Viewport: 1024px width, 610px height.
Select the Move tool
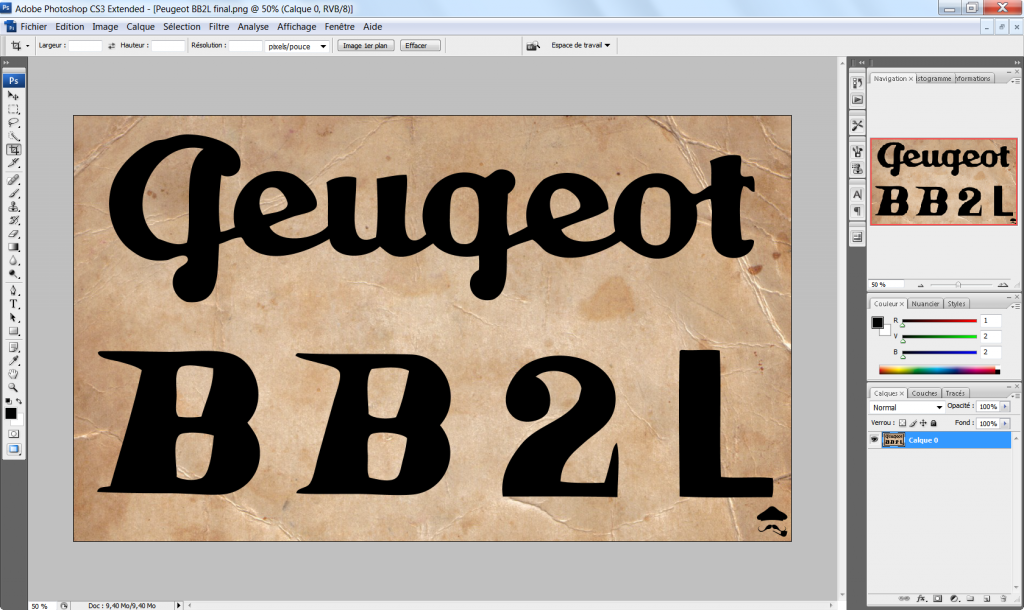click(13, 95)
